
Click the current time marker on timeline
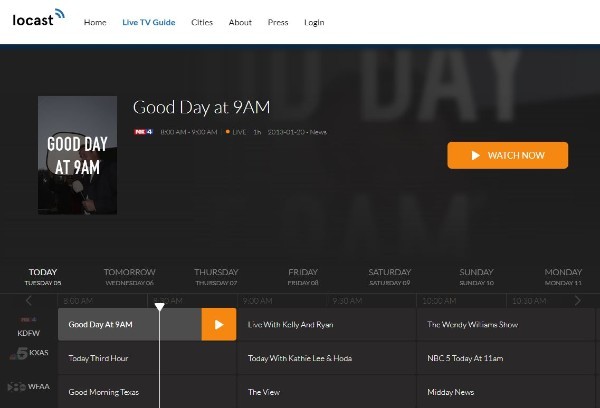click(160, 306)
